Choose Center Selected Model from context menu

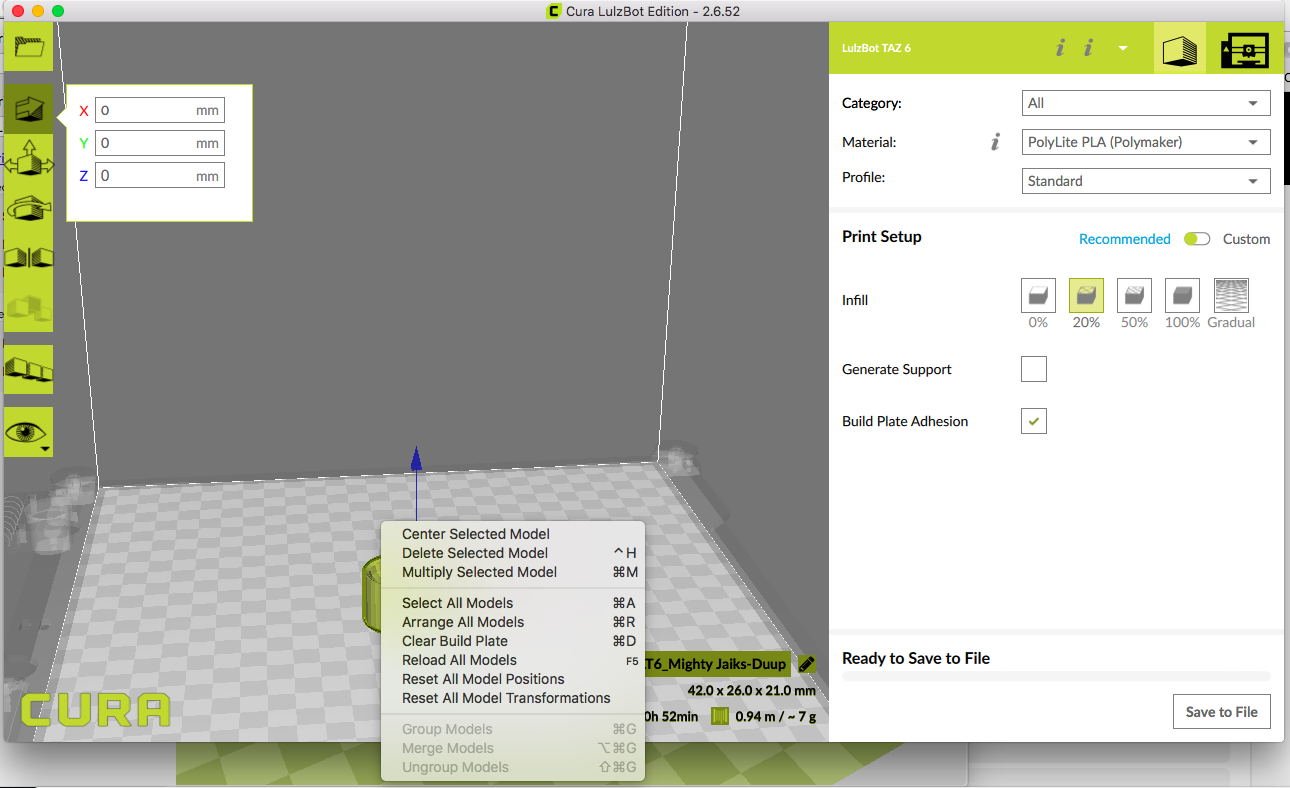pyautogui.click(x=513, y=534)
